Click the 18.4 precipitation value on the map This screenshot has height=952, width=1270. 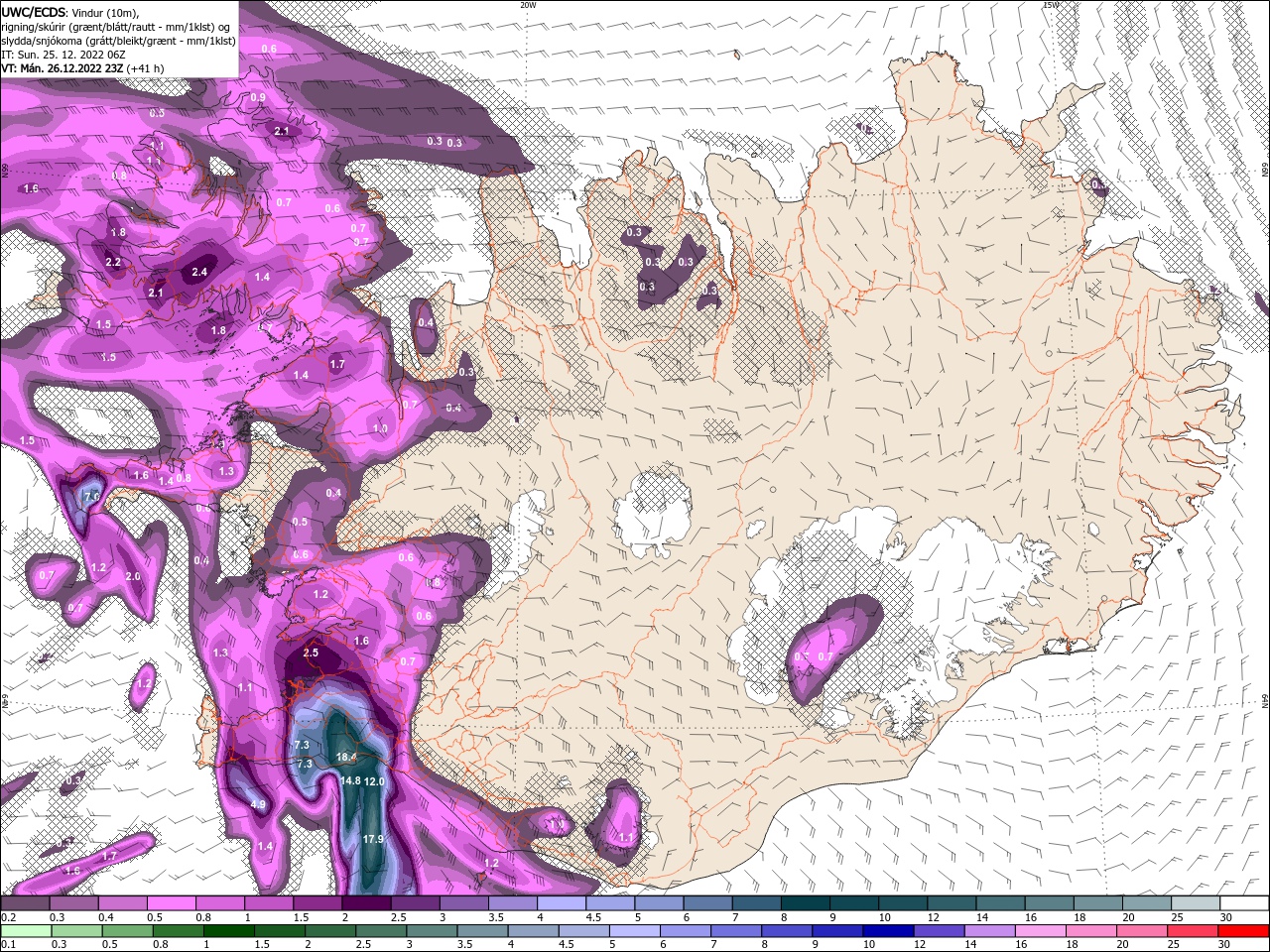pos(346,757)
